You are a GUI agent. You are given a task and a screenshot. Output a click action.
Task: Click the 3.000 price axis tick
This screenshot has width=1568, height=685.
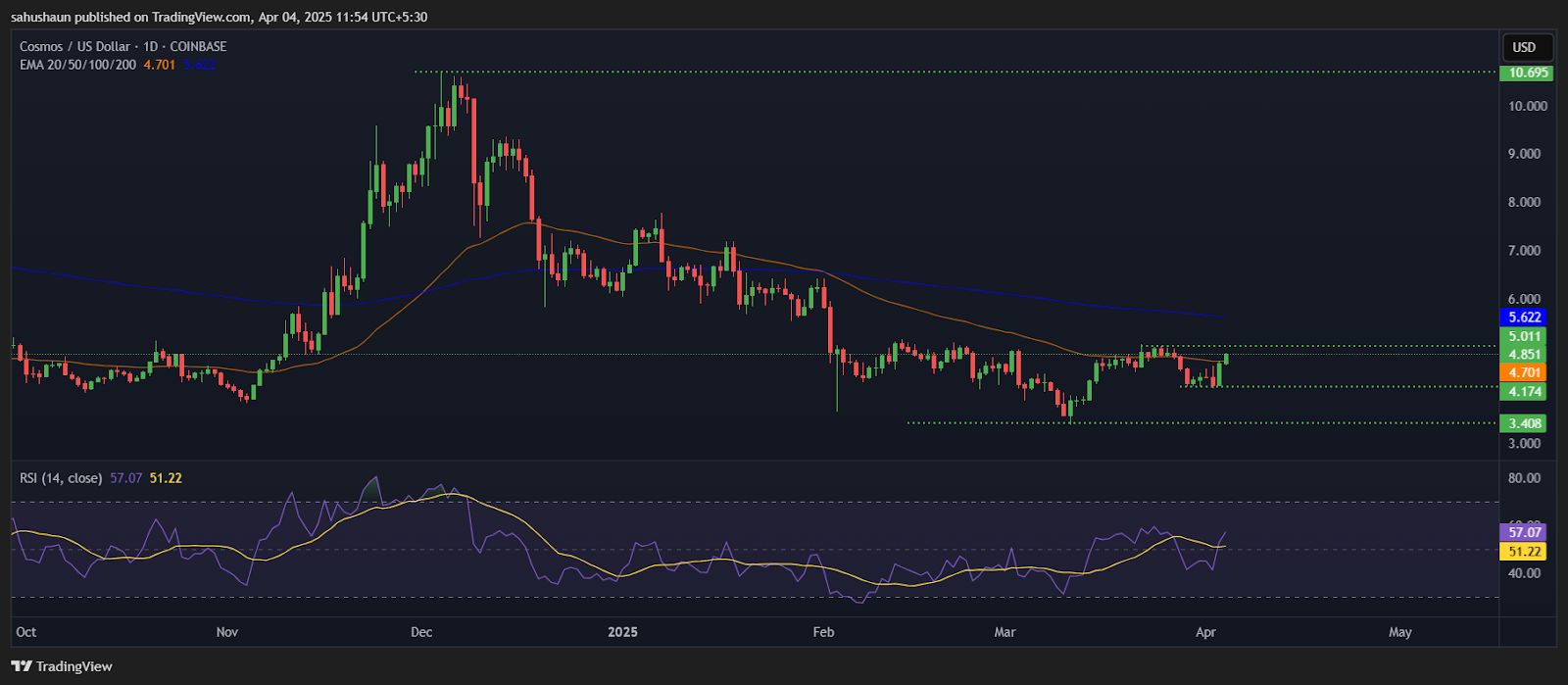[1525, 443]
